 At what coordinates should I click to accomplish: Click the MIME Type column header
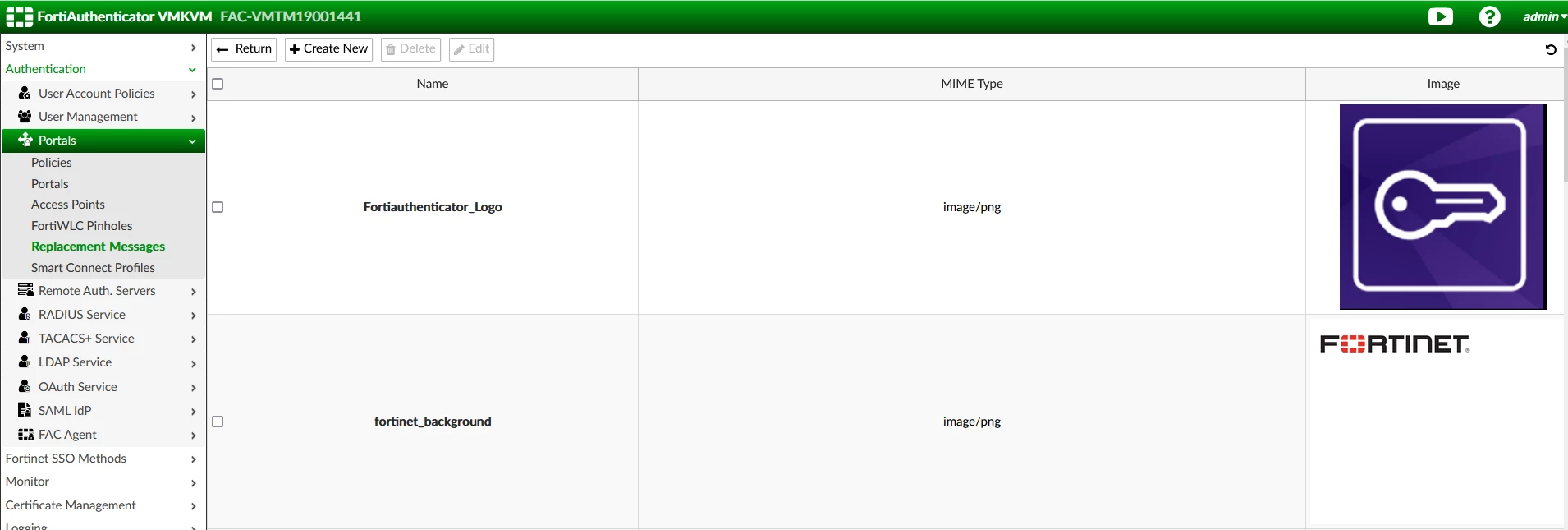[972, 84]
